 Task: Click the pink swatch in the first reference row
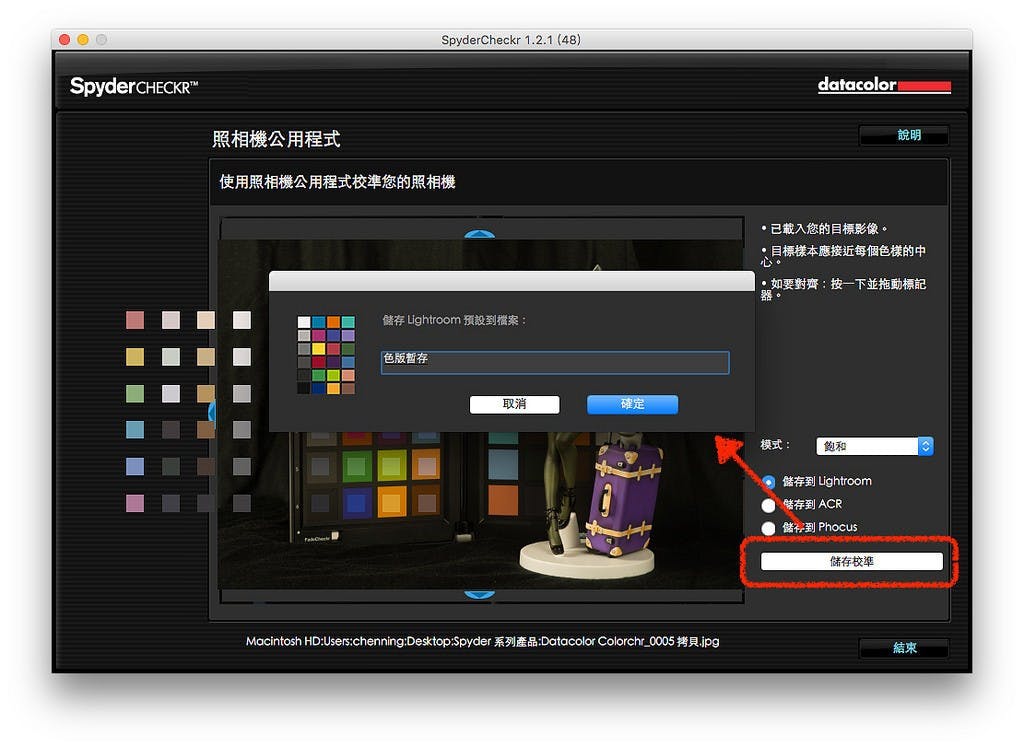point(135,320)
